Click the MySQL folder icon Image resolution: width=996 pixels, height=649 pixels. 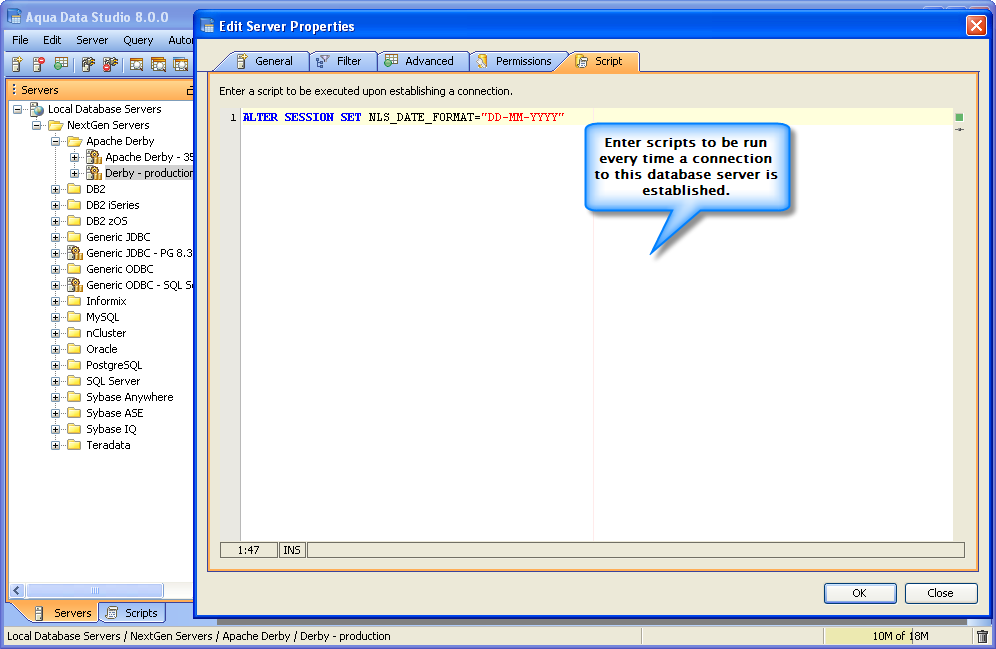coord(74,317)
